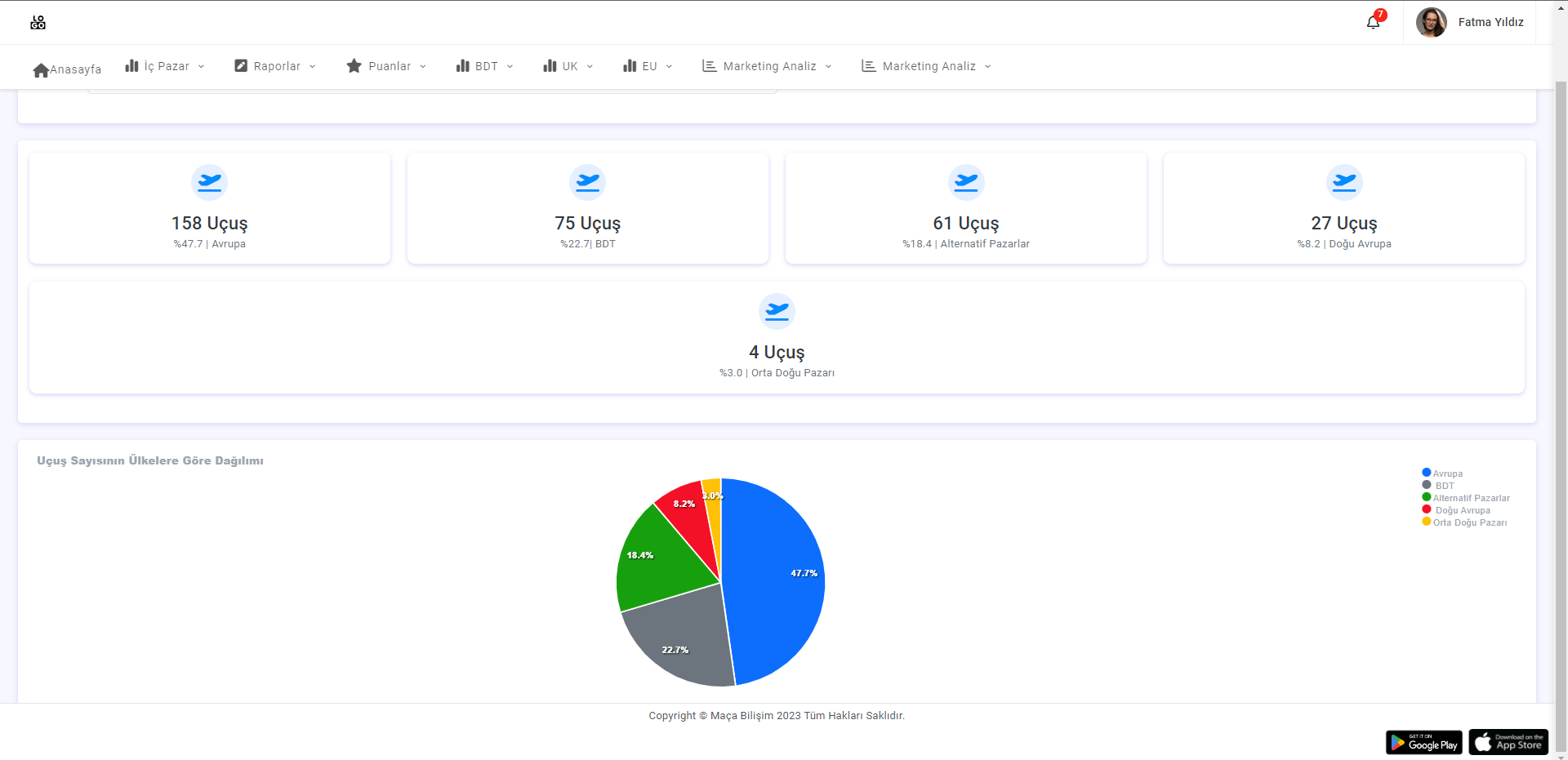Click the notification bell icon
The height and width of the screenshot is (760, 1568).
click(1373, 22)
